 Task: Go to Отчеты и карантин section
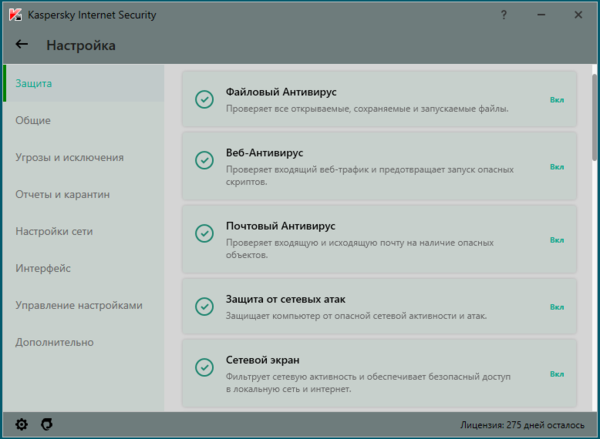(63, 194)
